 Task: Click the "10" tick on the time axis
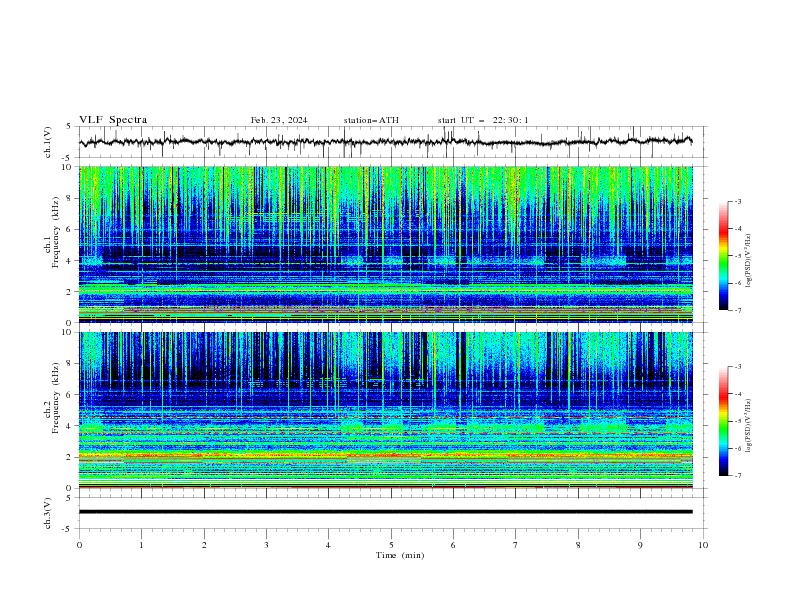703,545
